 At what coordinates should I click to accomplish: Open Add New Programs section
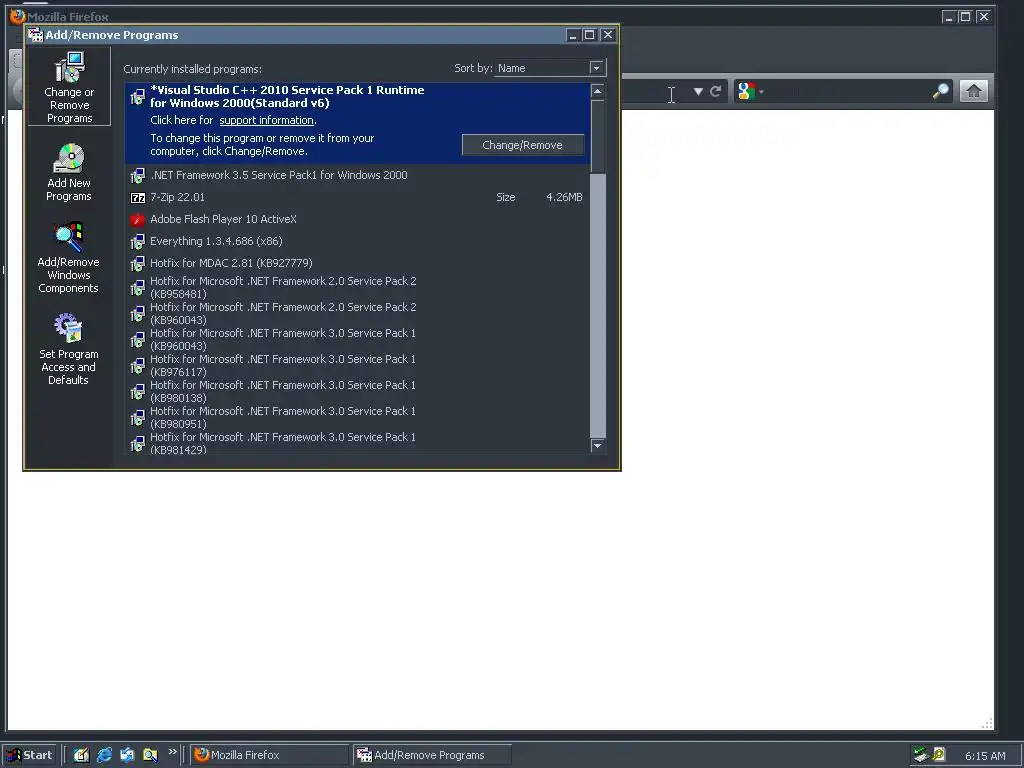[69, 172]
